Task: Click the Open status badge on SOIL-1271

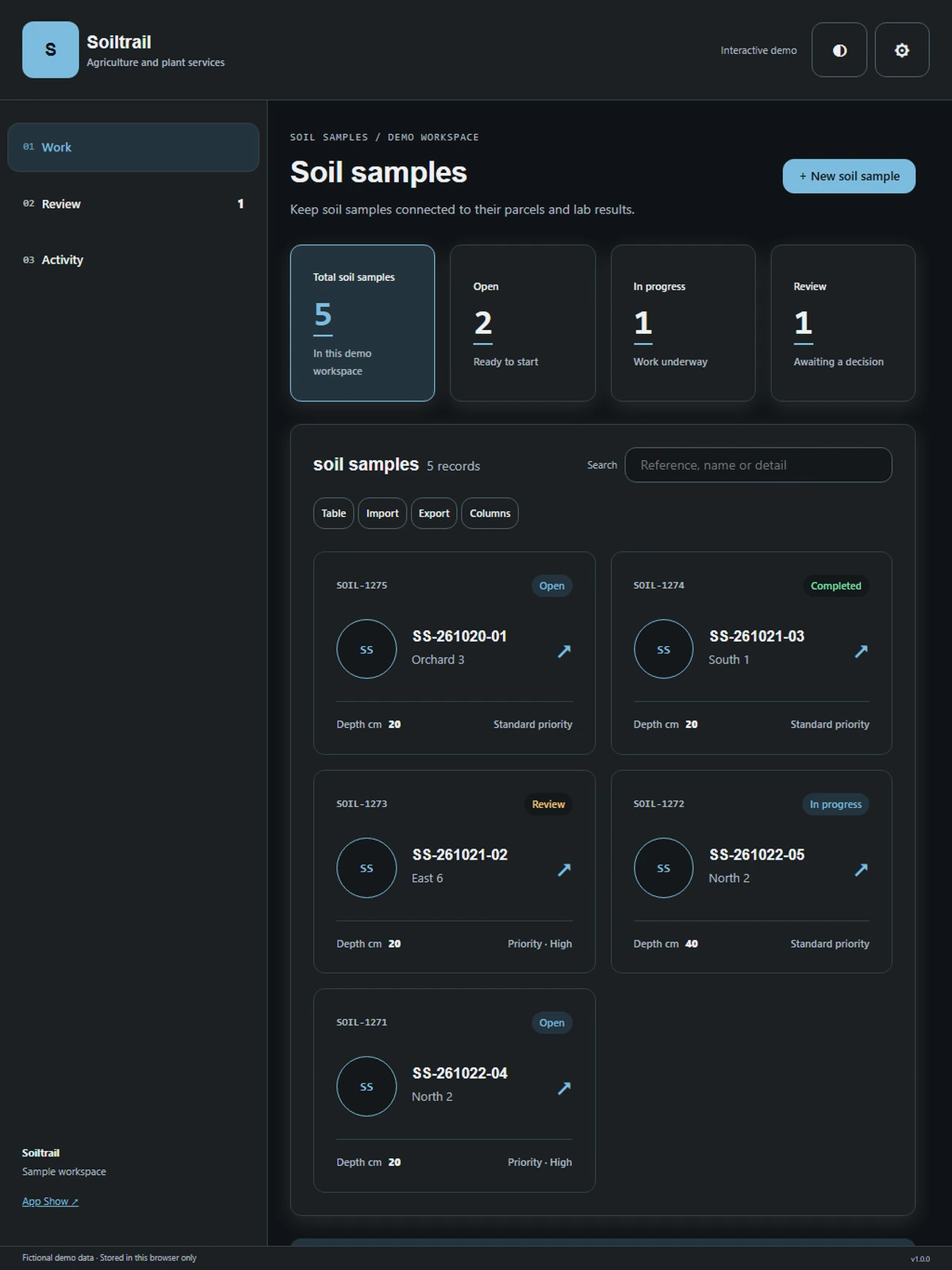Action: pos(552,1023)
